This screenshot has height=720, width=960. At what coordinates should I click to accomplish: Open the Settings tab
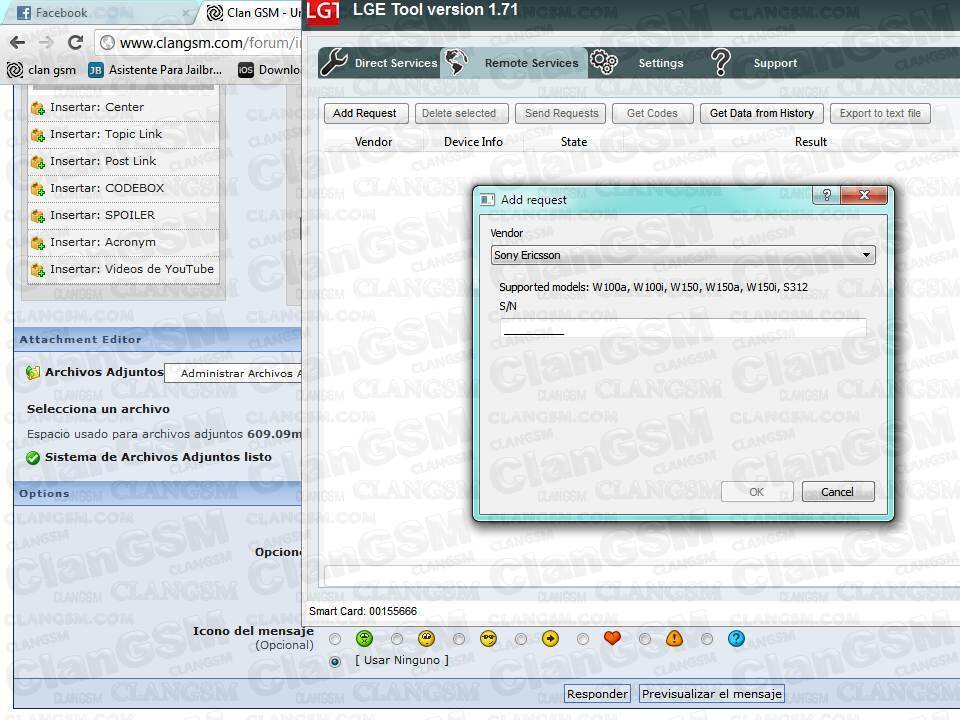pos(637,62)
